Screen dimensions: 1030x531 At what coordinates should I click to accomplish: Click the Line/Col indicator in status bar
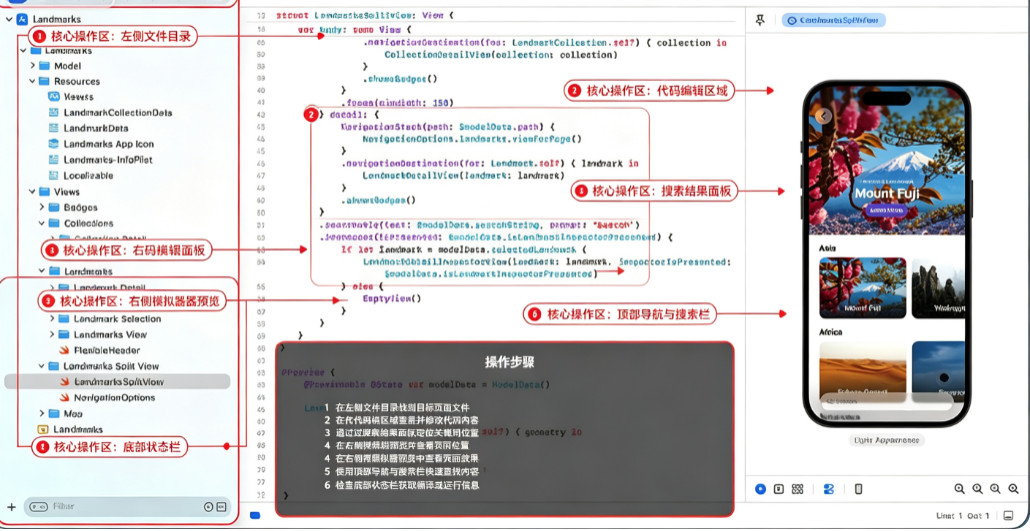tap(963, 516)
